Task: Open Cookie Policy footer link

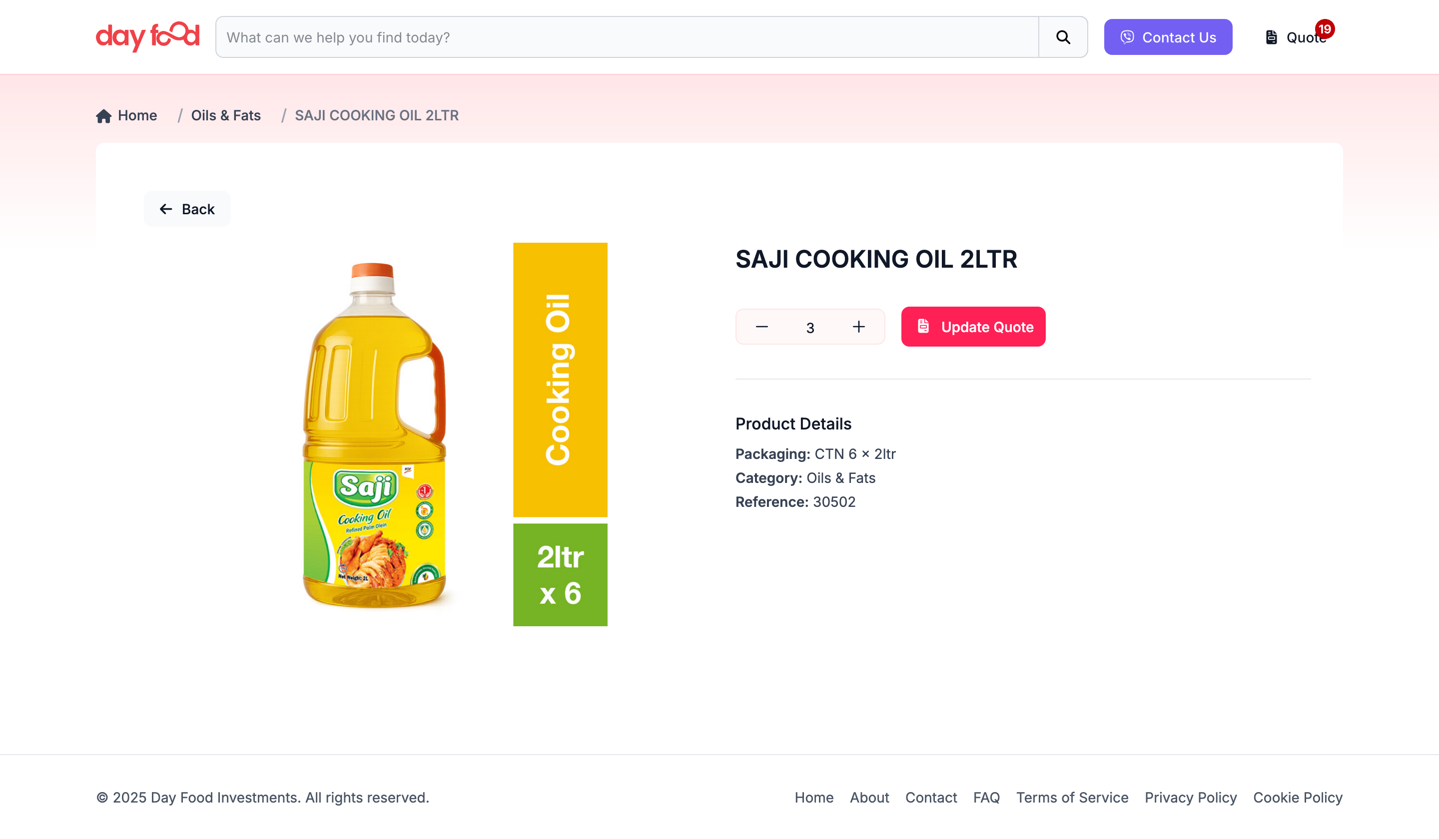Action: coord(1298,797)
